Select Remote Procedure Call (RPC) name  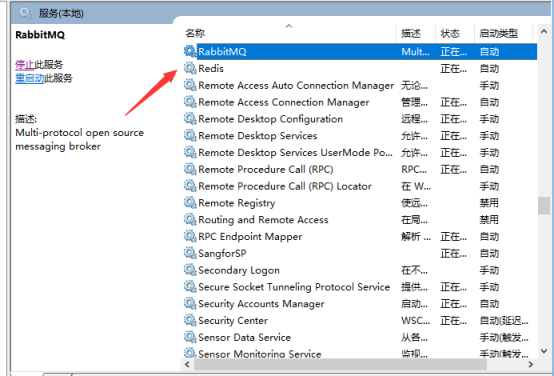[266, 169]
